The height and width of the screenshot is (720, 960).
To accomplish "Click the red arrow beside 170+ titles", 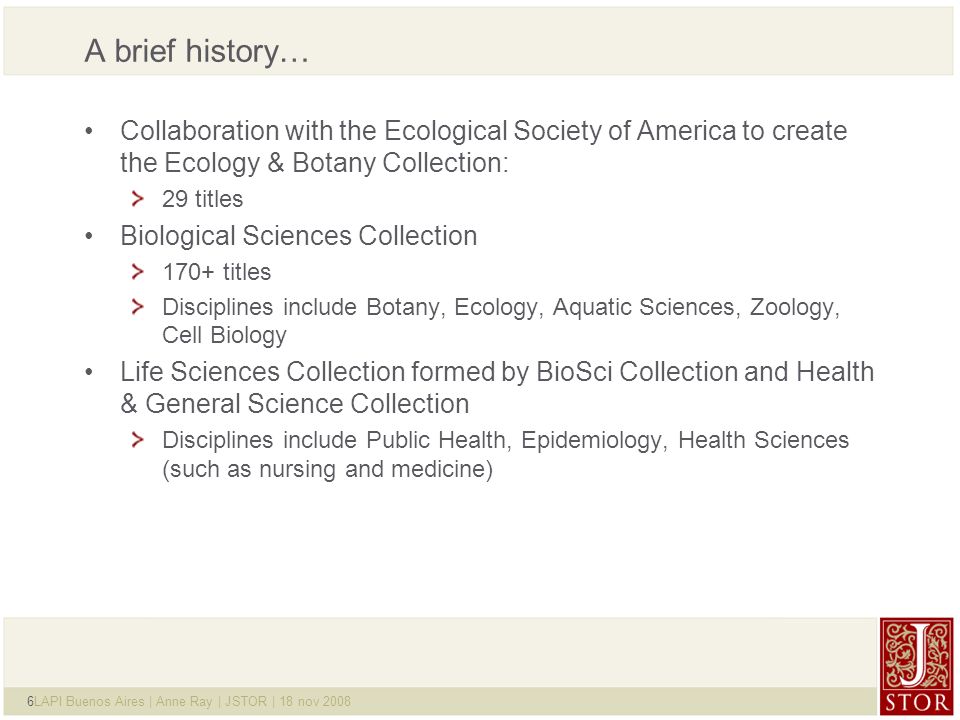I will [x=138, y=271].
